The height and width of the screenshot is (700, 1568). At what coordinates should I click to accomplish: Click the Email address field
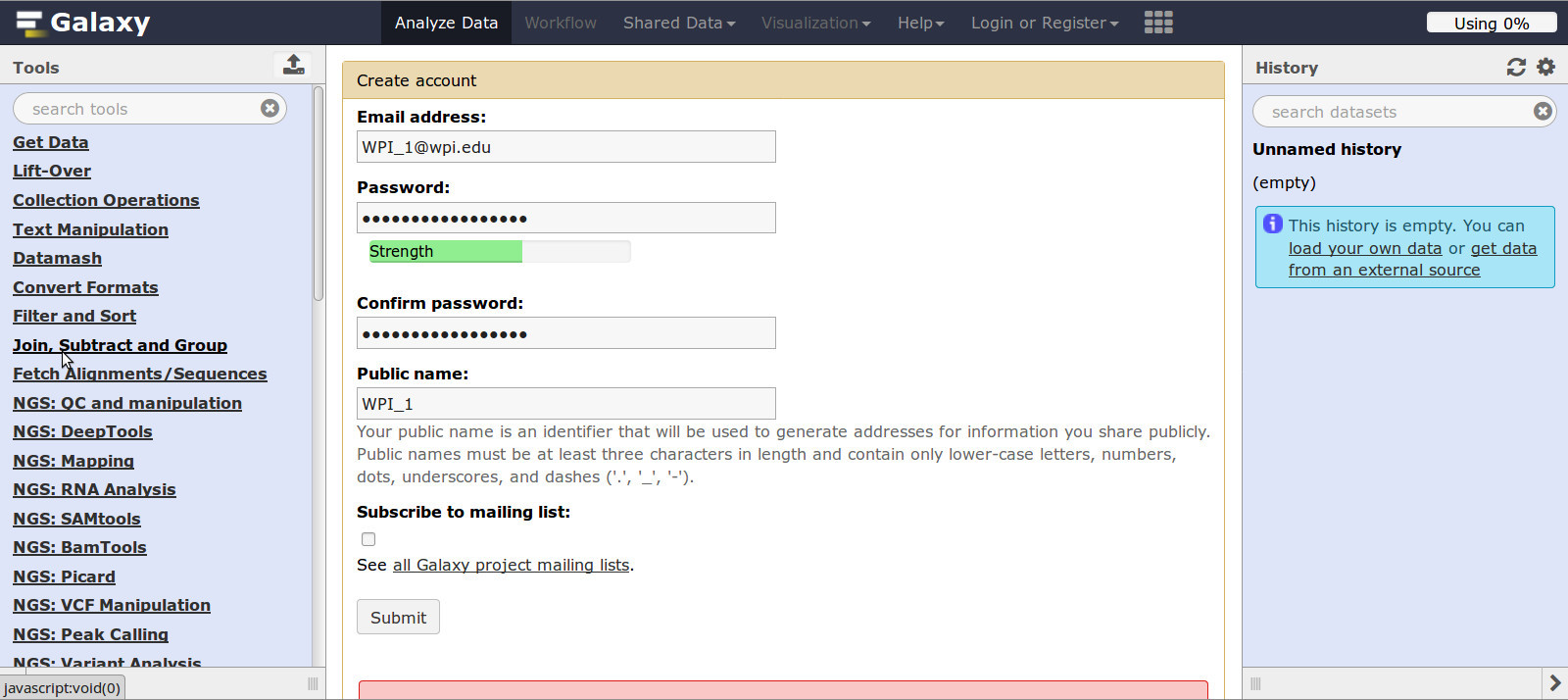566,147
